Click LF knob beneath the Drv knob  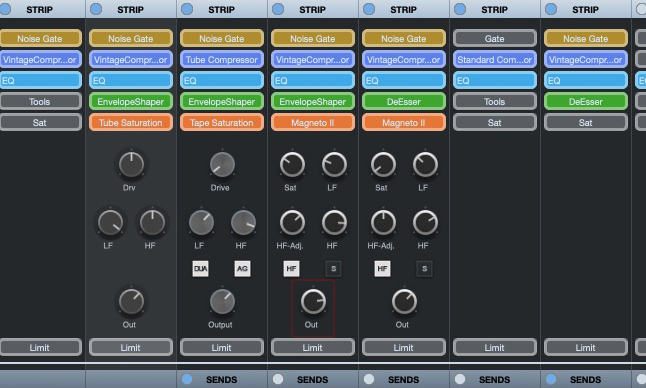110,223
